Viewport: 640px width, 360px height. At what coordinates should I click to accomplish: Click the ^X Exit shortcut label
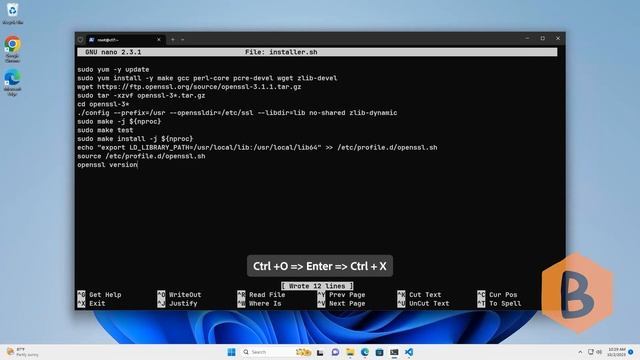(x=91, y=304)
